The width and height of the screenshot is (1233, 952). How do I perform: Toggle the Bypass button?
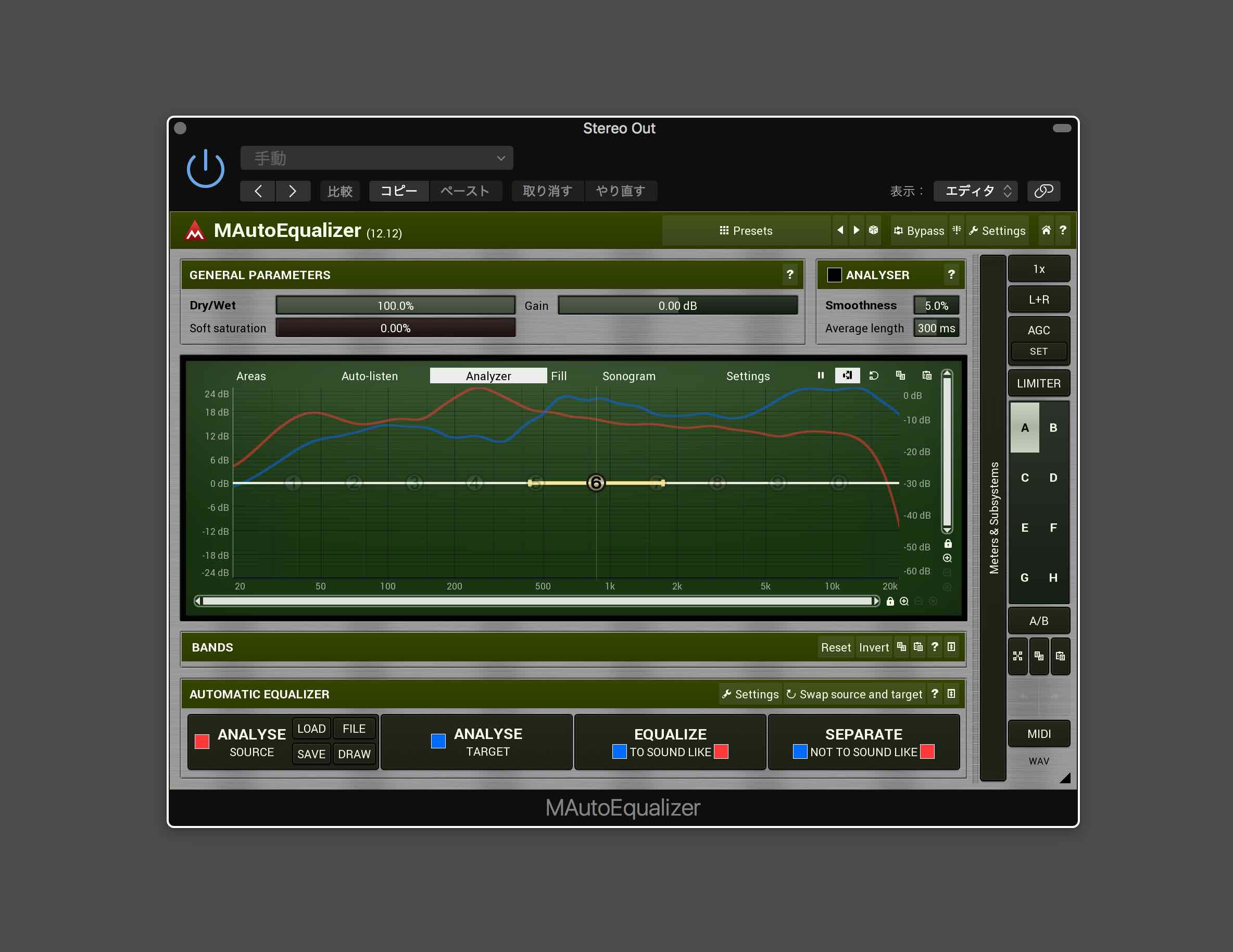[919, 230]
